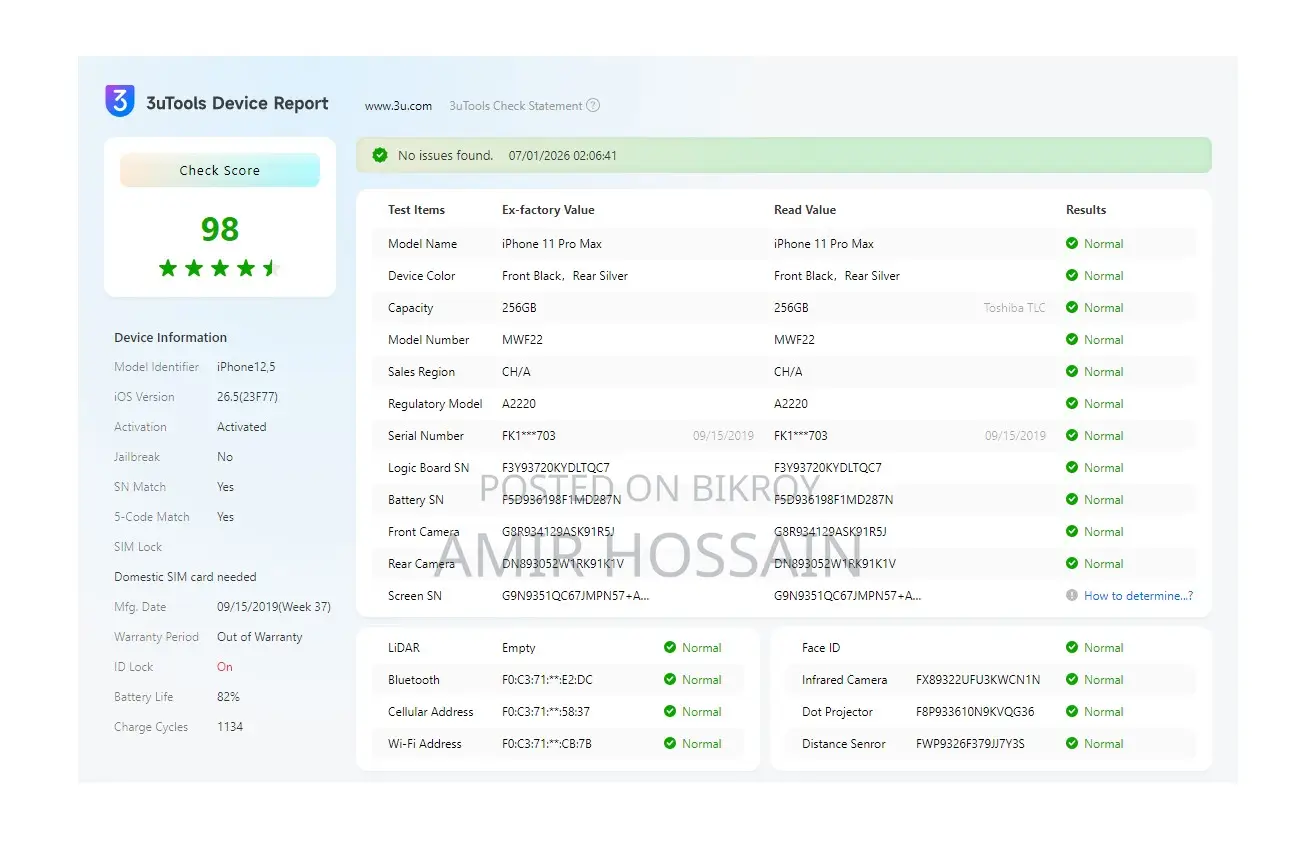Image resolution: width=1300 pixels, height=841 pixels.
Task: Click the Battery SN result check icon
Action: [x=1072, y=499]
